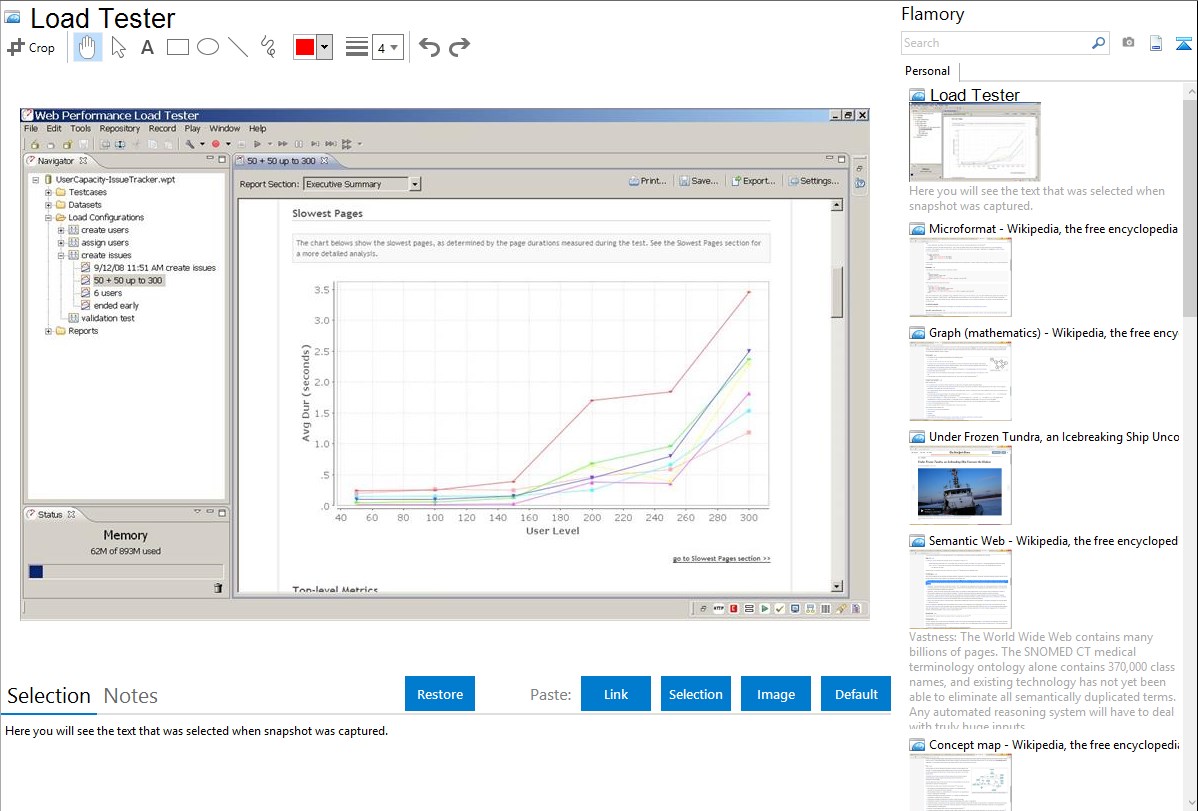
Task: Click the page icon beside the camera
Action: [x=1156, y=43]
